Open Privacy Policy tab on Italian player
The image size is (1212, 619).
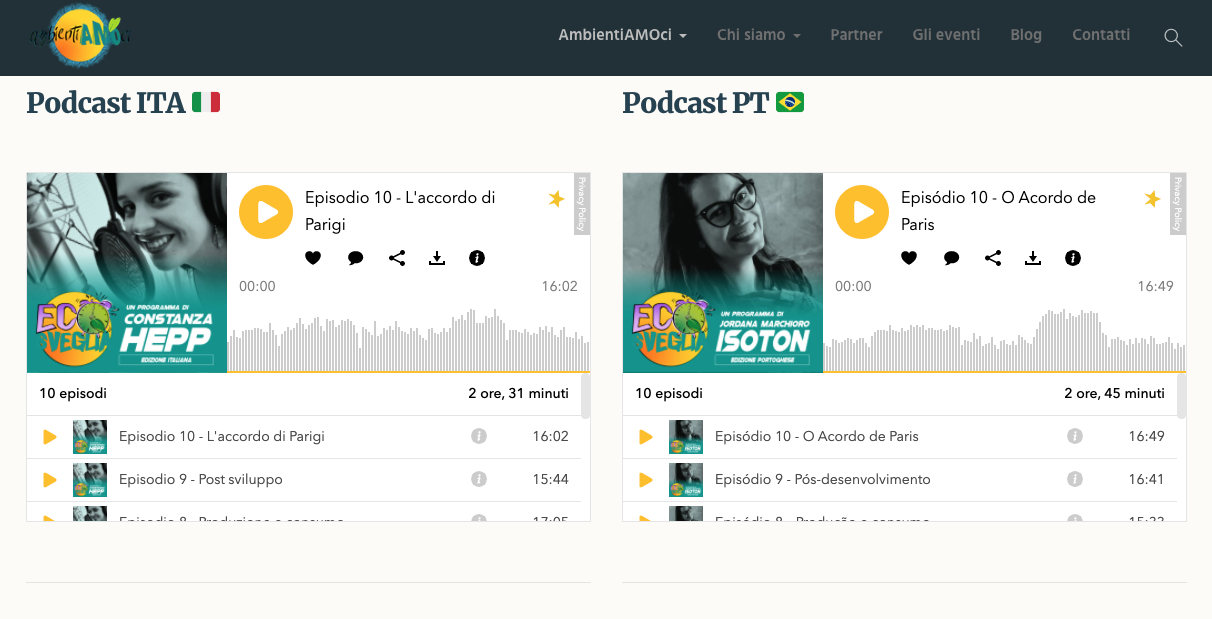coord(582,204)
